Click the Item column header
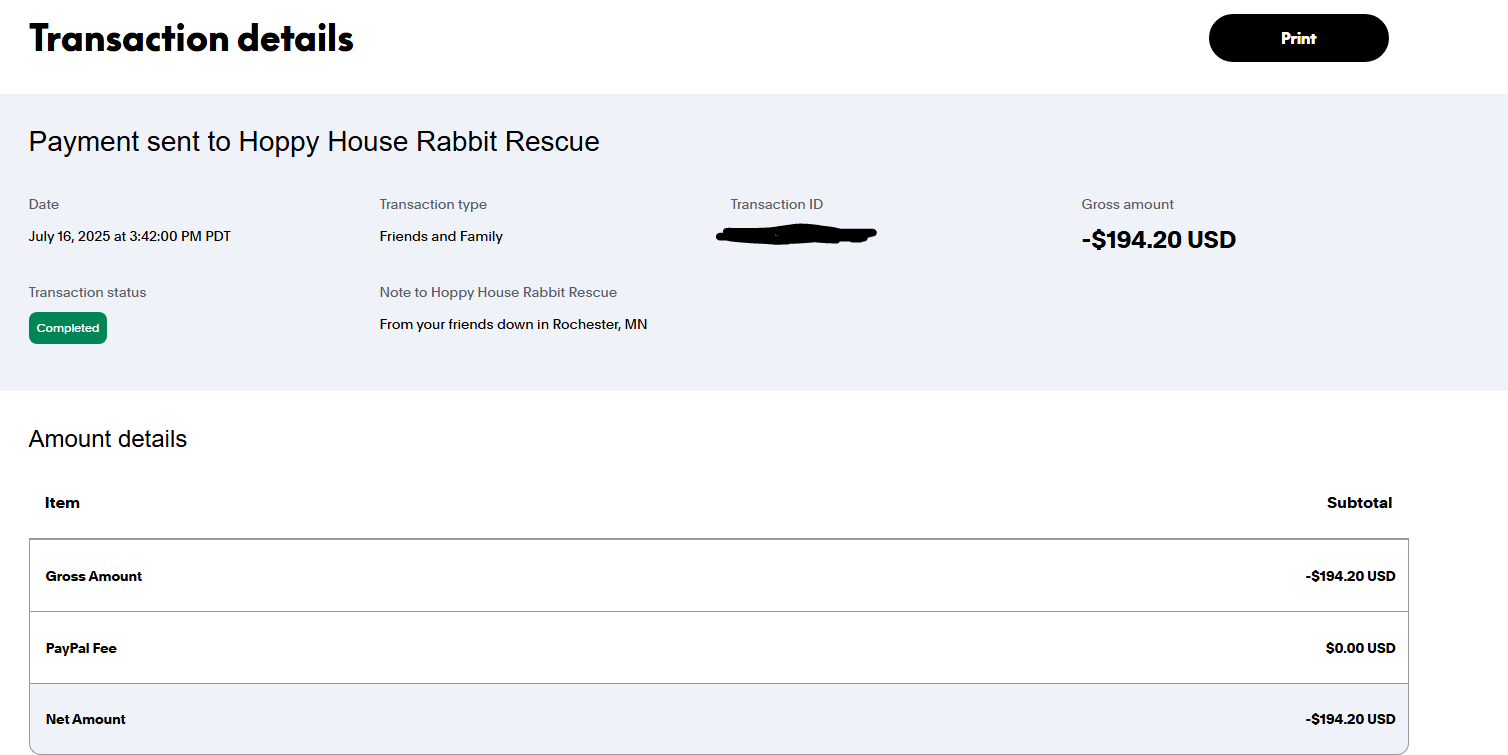This screenshot has width=1508, height=755. pos(62,503)
